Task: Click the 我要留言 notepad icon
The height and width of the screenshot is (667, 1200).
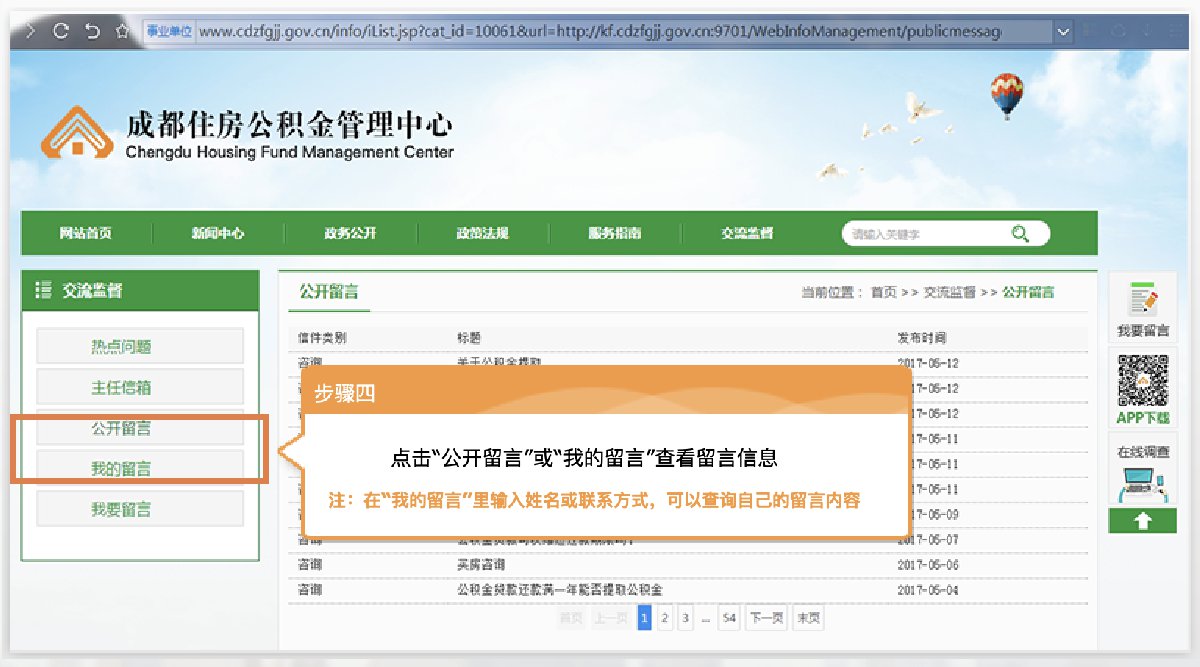Action: [1143, 300]
